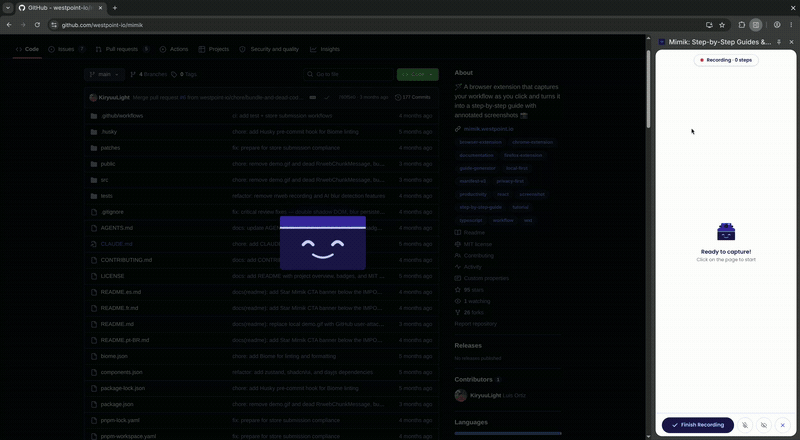
Task: Click the Go to file search field
Action: click(349, 74)
